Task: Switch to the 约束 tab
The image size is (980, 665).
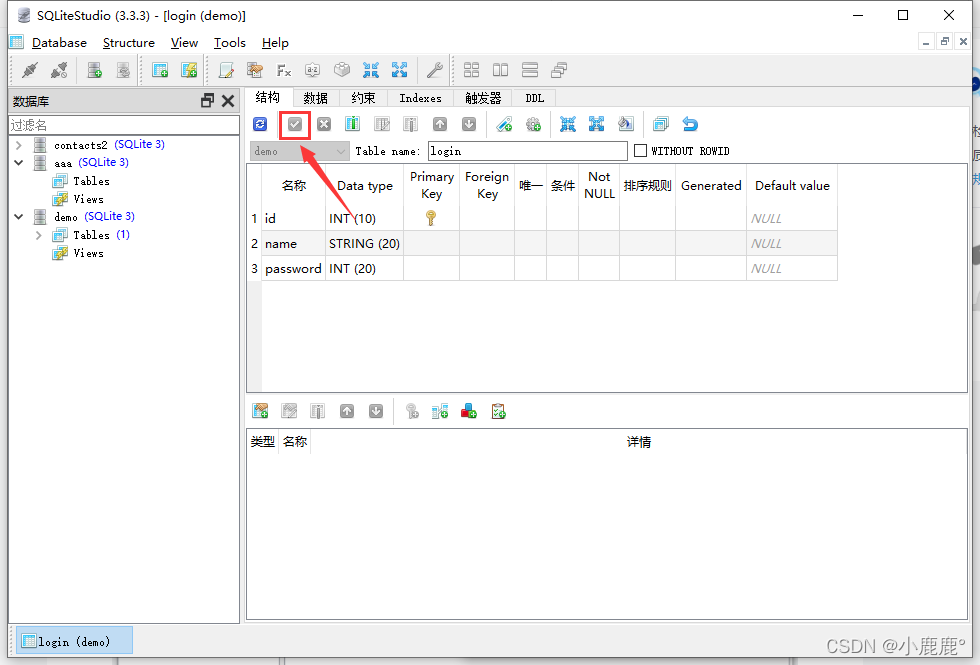Action: (x=363, y=98)
